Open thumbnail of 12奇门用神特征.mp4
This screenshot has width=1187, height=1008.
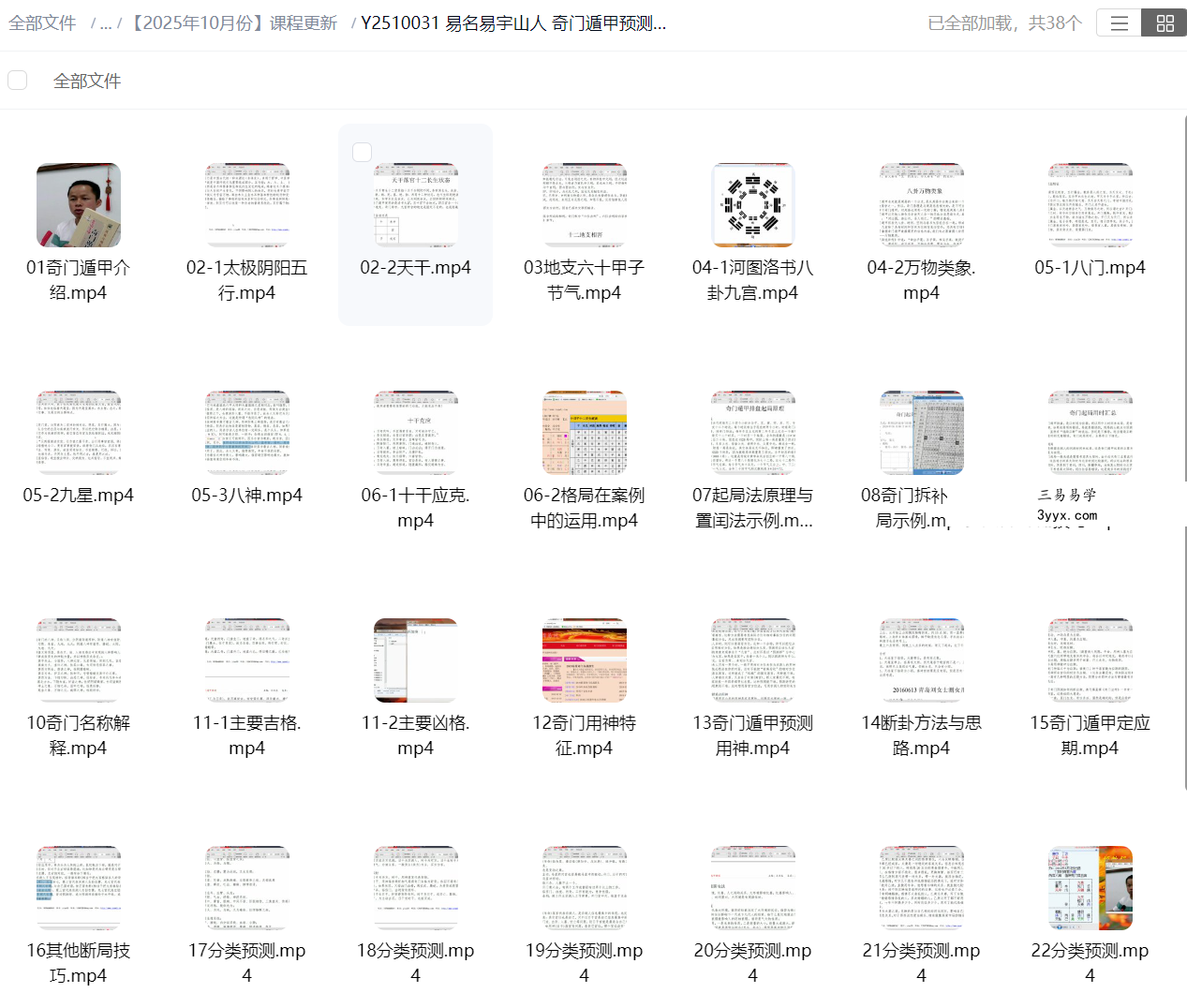tap(585, 660)
